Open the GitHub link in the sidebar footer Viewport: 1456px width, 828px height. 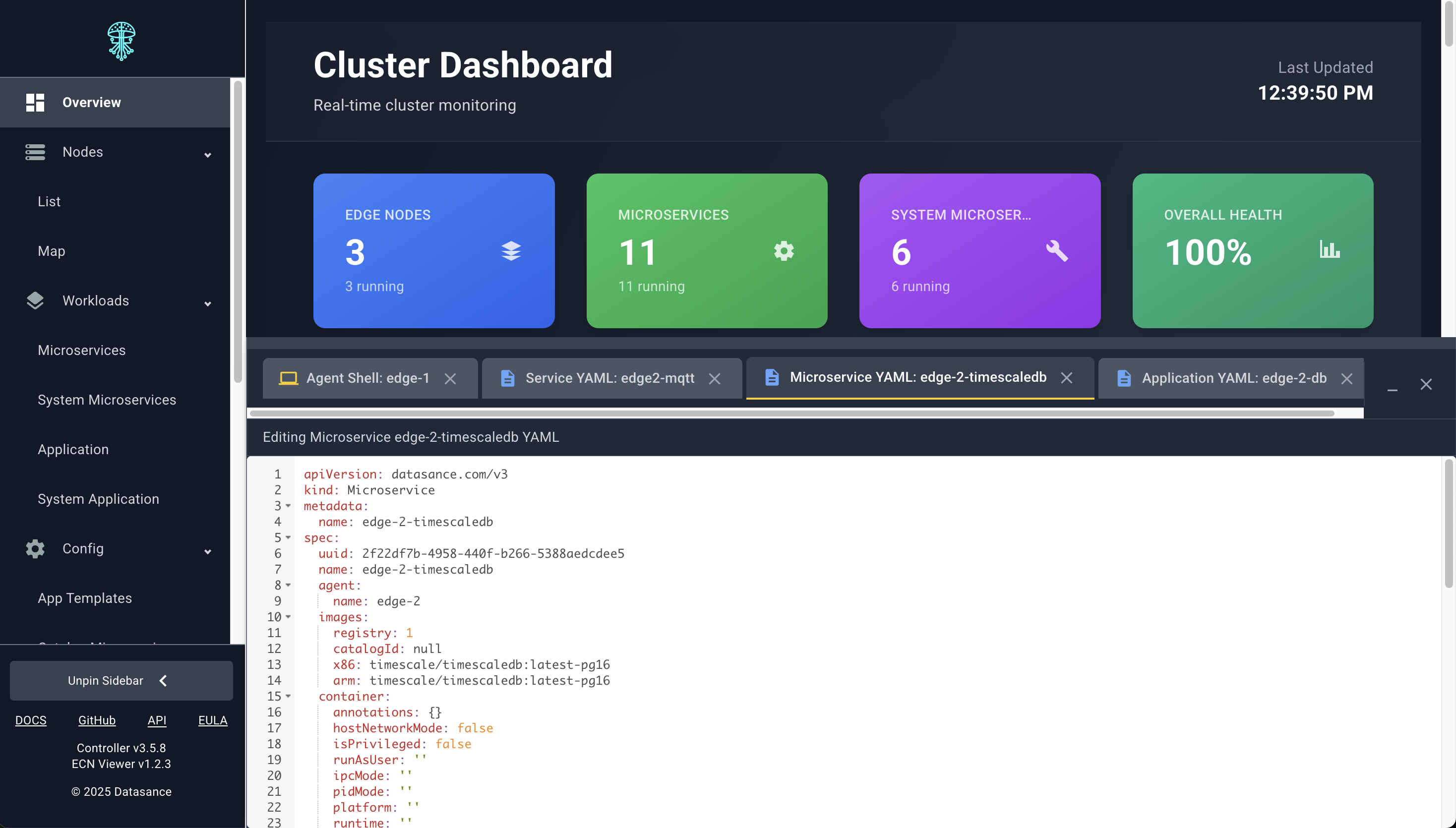tap(97, 720)
